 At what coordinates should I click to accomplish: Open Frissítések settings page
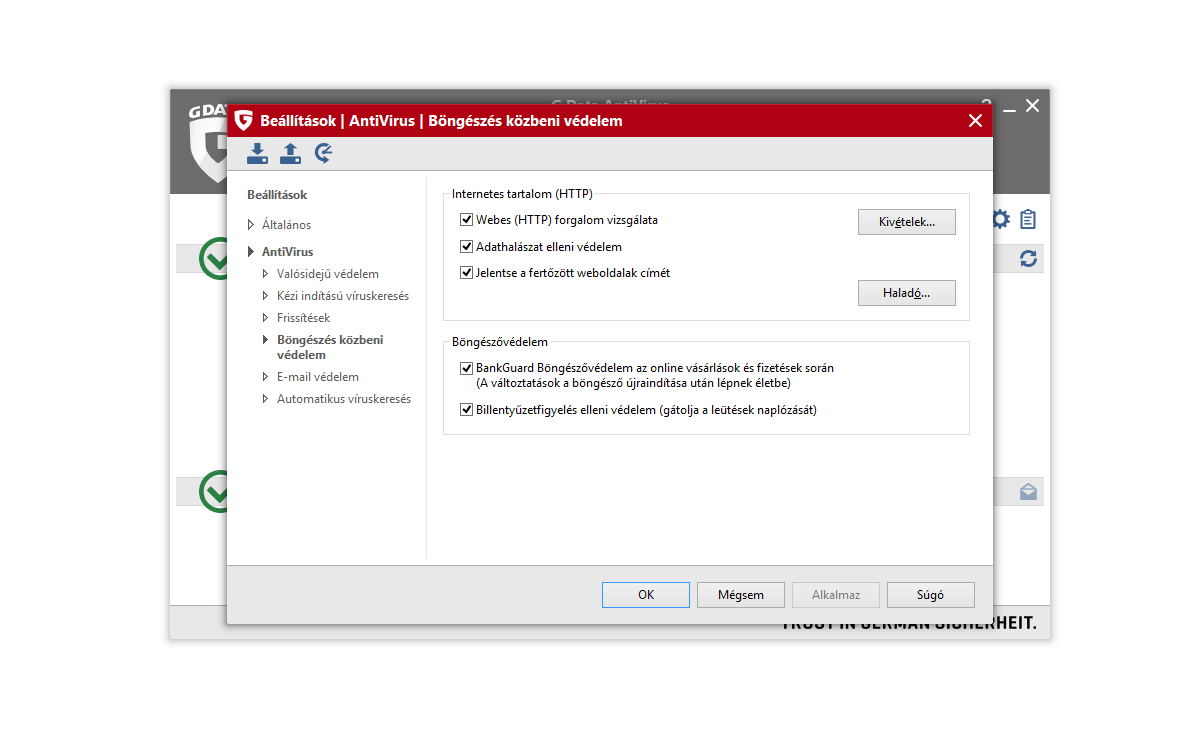coord(303,318)
